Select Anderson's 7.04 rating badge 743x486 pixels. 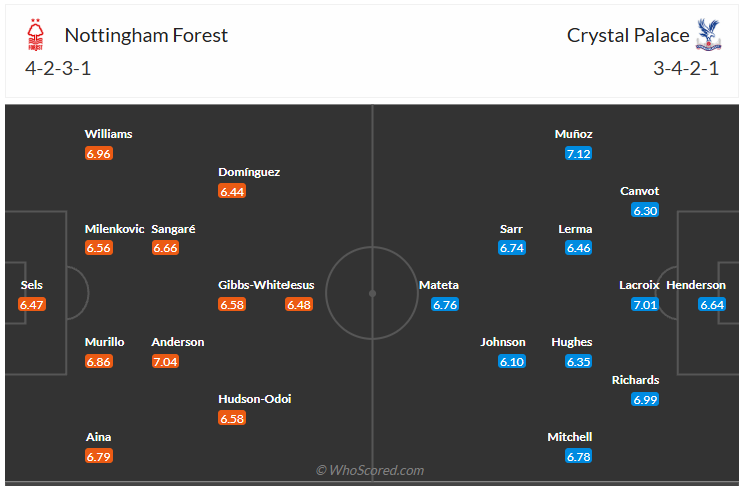point(165,361)
